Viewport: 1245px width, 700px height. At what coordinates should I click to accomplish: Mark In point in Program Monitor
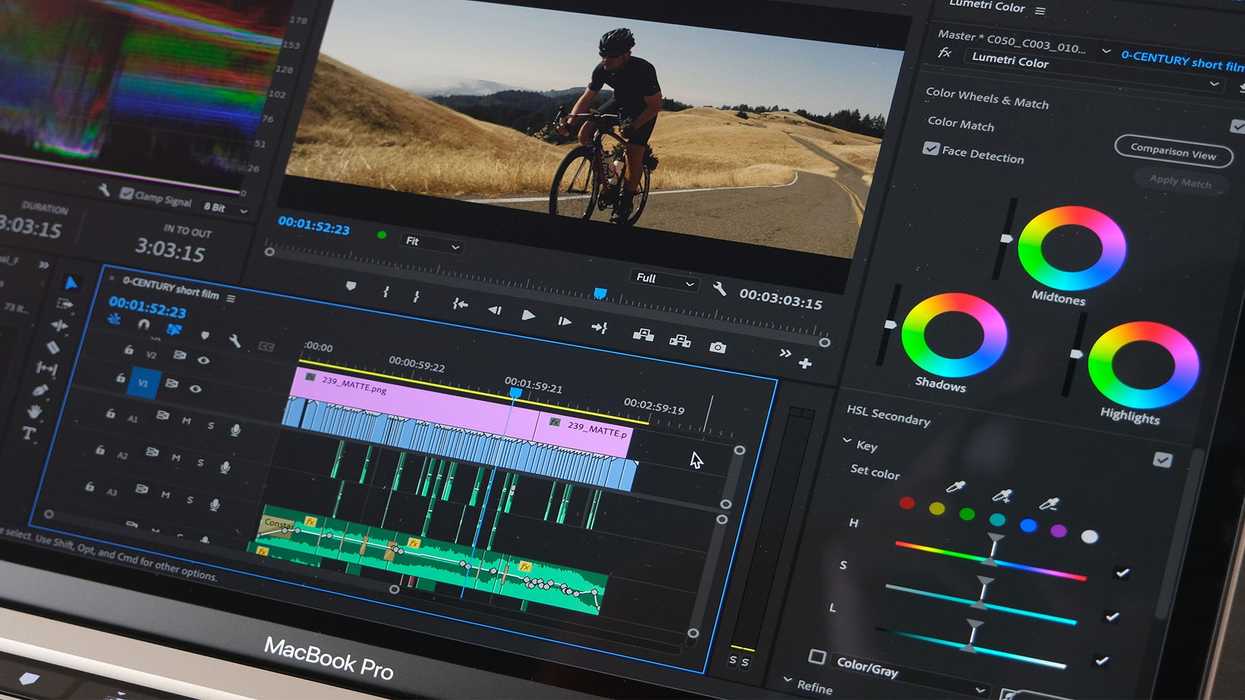point(386,291)
